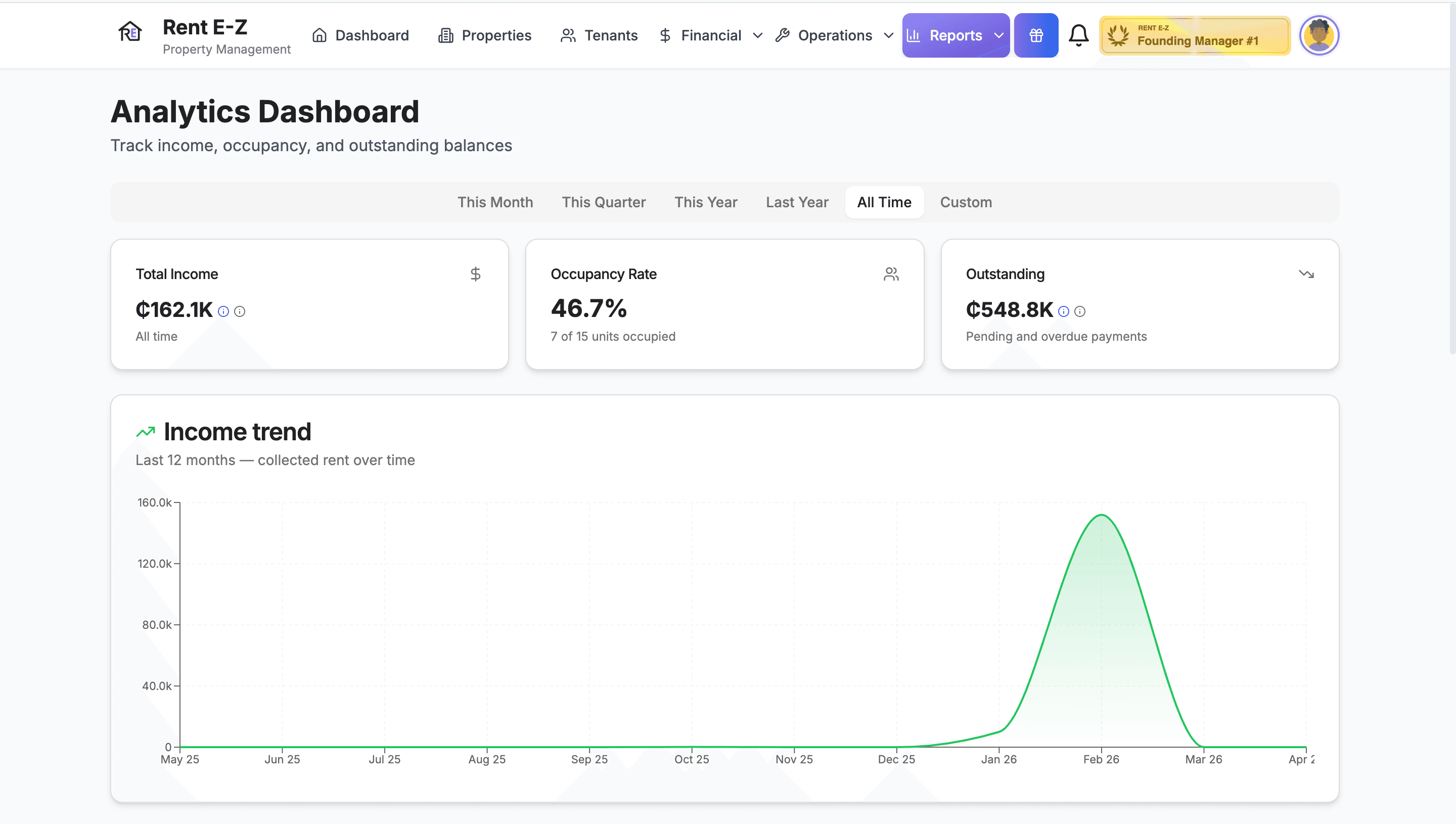Click the gift icon button

(1036, 36)
